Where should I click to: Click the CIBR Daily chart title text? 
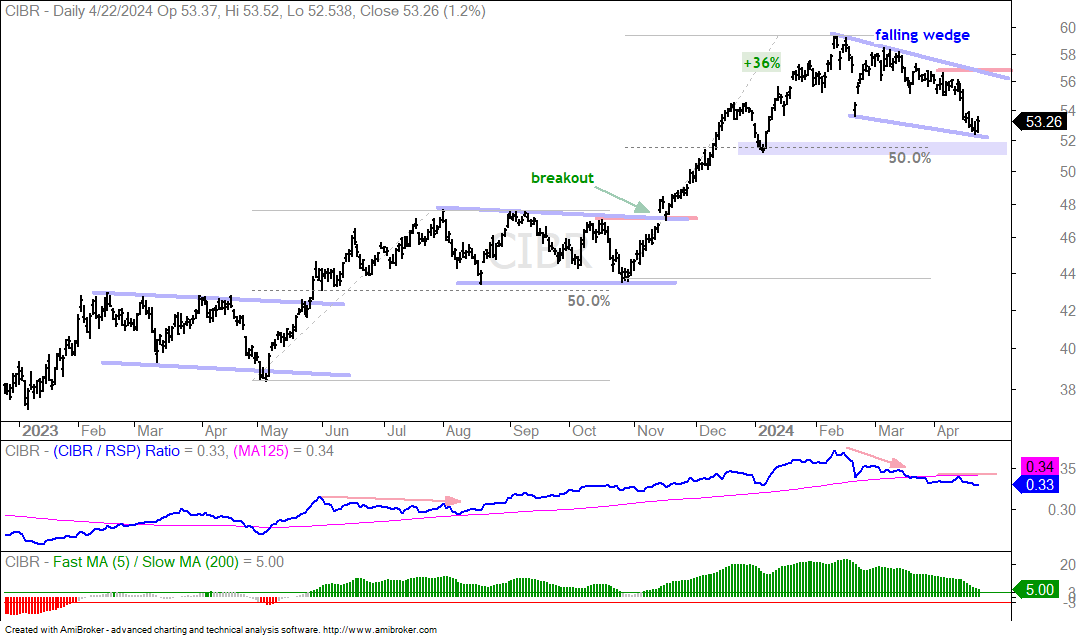pos(245,11)
